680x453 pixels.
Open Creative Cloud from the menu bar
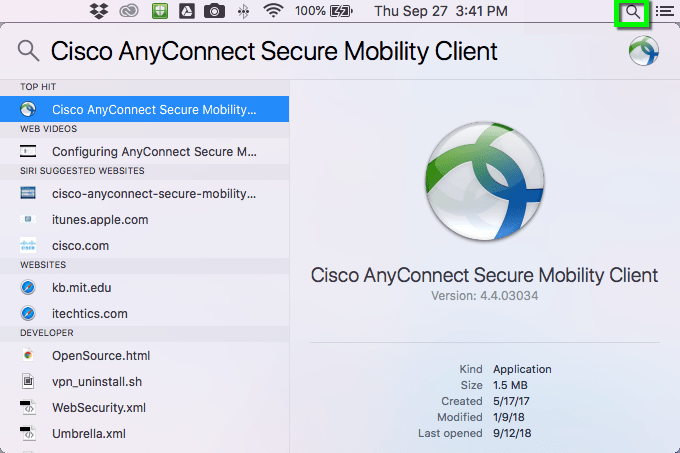click(128, 12)
